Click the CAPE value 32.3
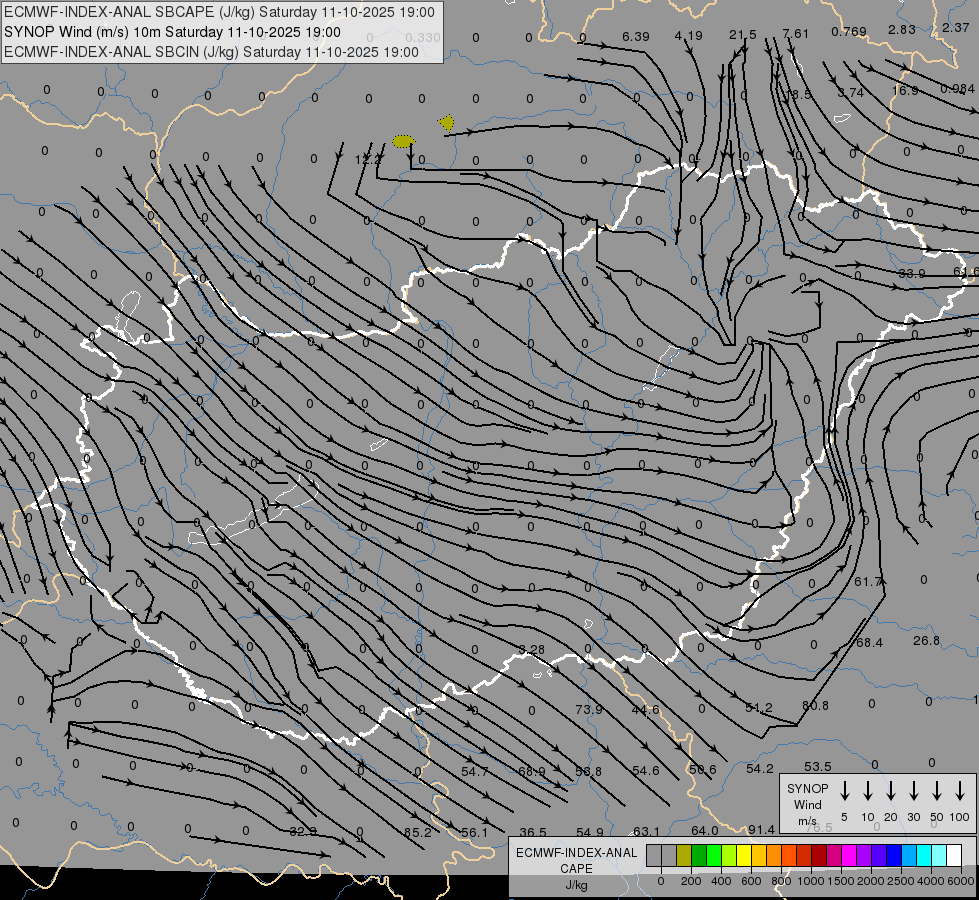 [x=303, y=831]
